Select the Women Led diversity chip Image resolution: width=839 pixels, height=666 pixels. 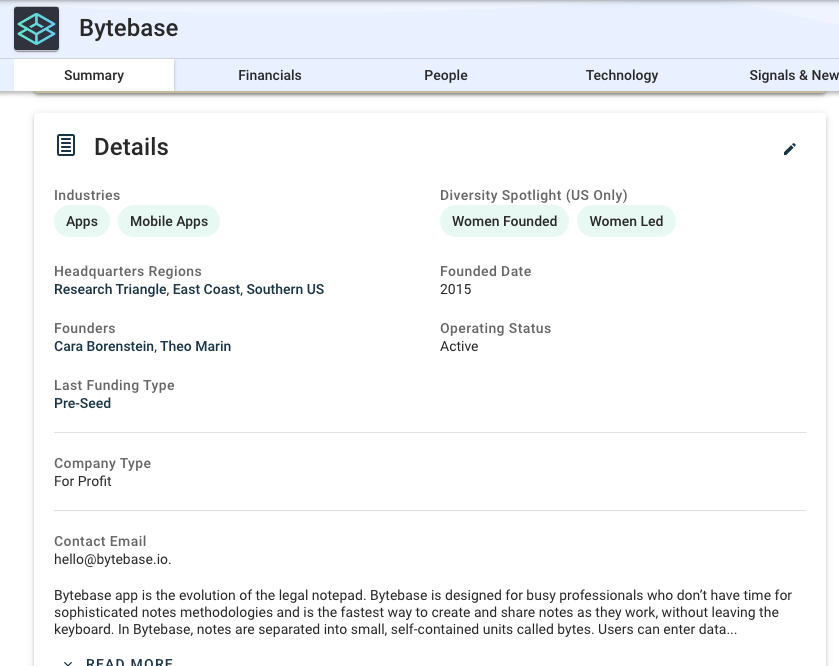[626, 221]
